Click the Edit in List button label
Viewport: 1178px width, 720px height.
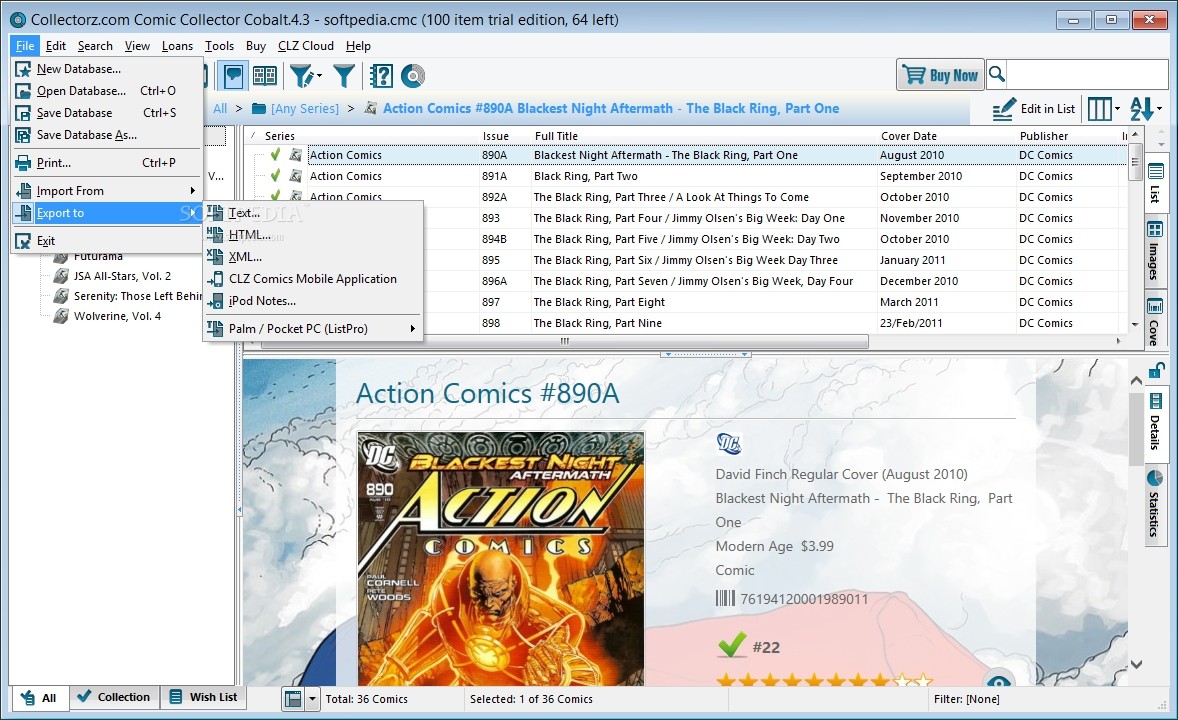click(x=1047, y=109)
